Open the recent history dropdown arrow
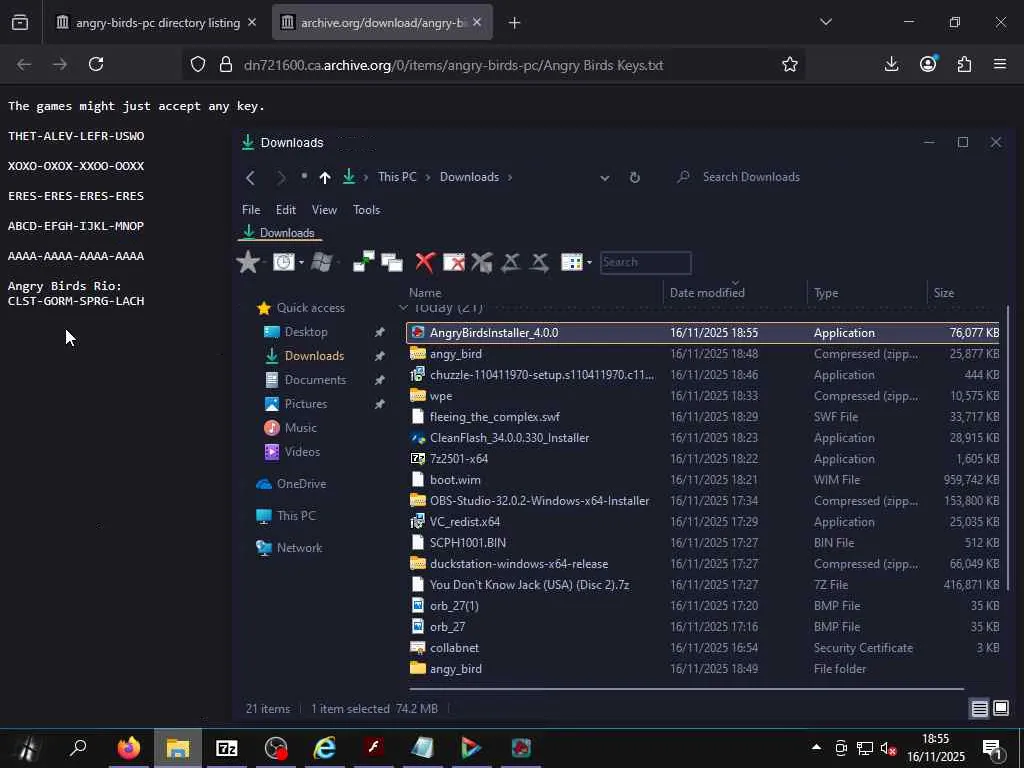Screen dimensions: 1024x768 click(x=301, y=263)
